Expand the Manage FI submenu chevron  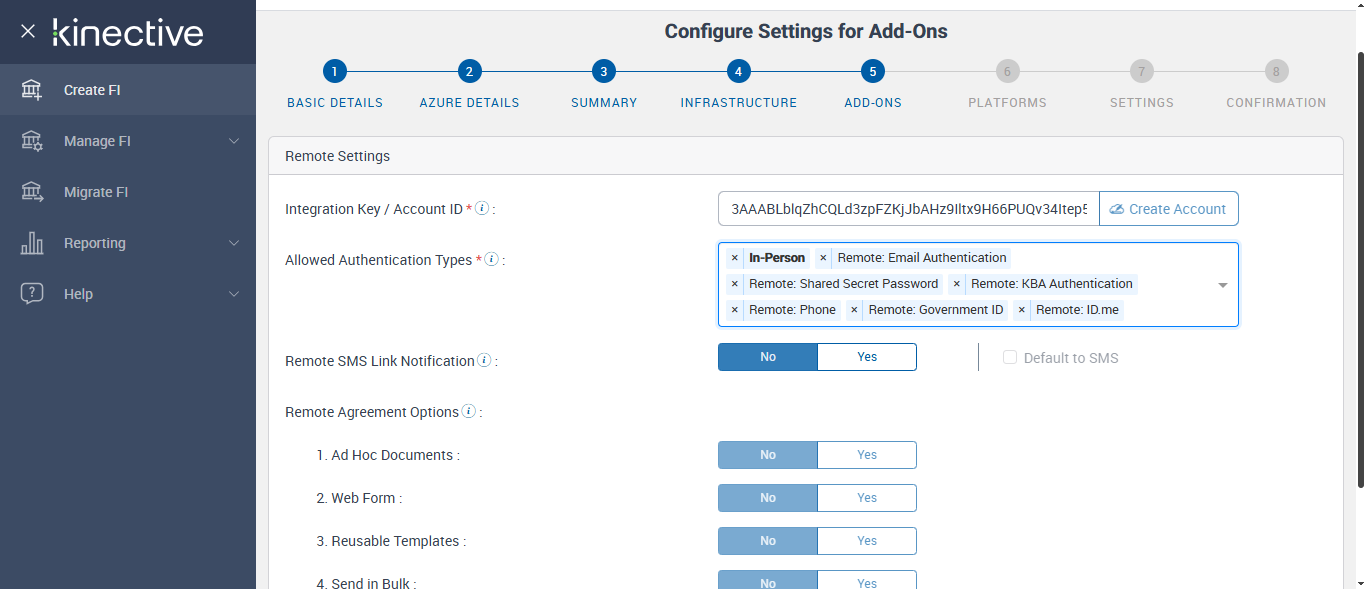pos(234,141)
